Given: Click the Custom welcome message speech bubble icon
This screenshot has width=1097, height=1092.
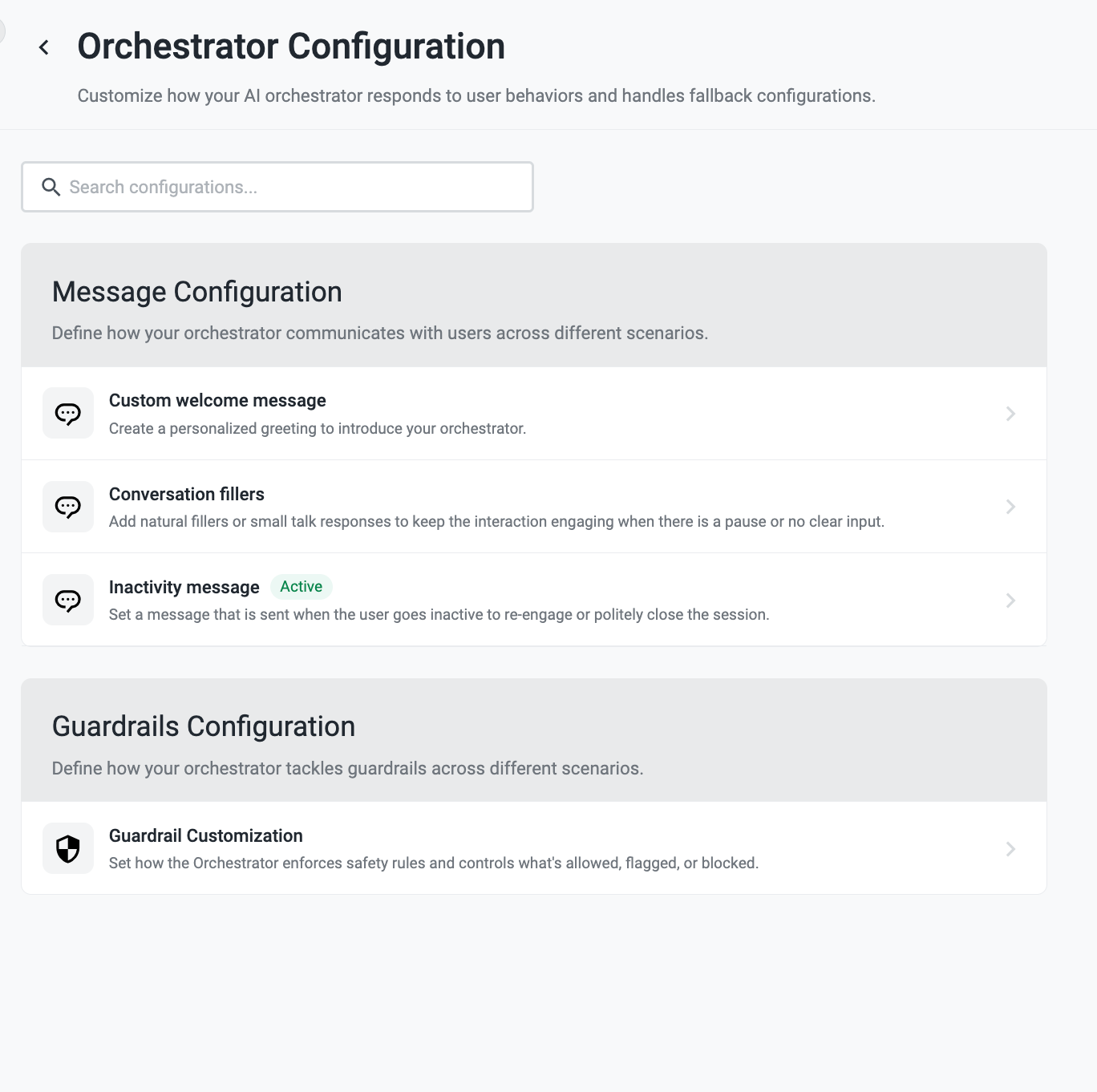Looking at the screenshot, I should [68, 414].
